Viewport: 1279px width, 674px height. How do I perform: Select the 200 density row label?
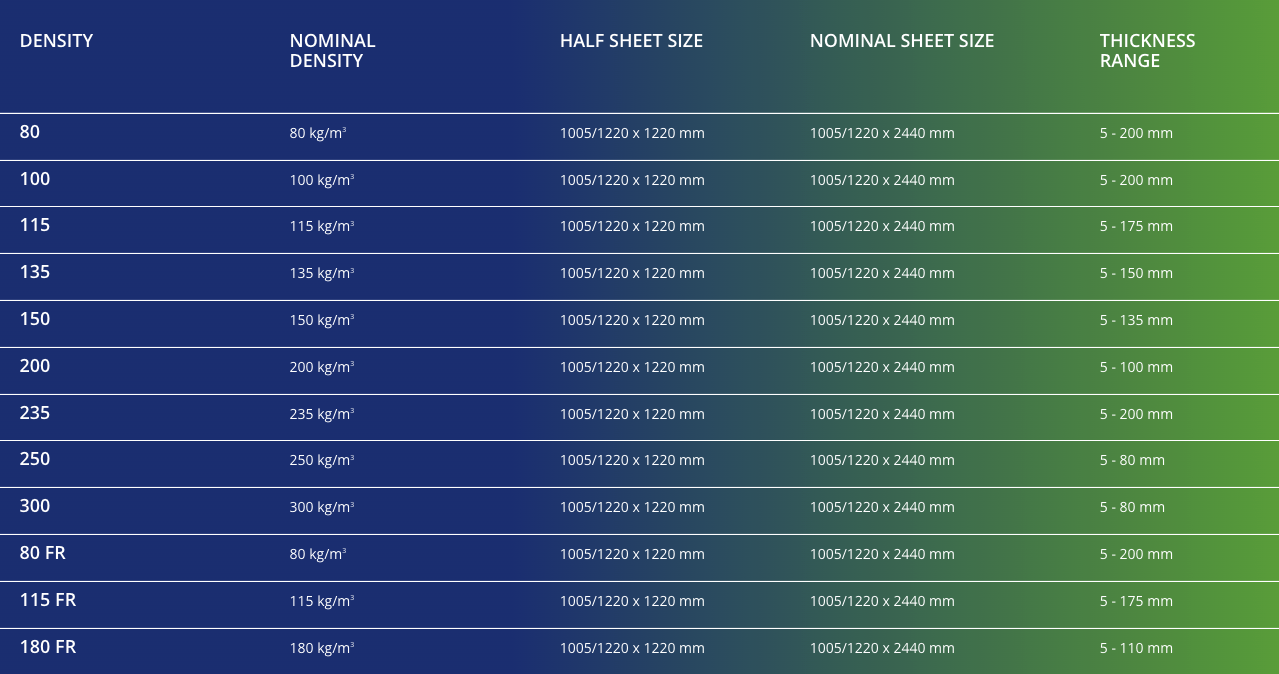(x=35, y=366)
